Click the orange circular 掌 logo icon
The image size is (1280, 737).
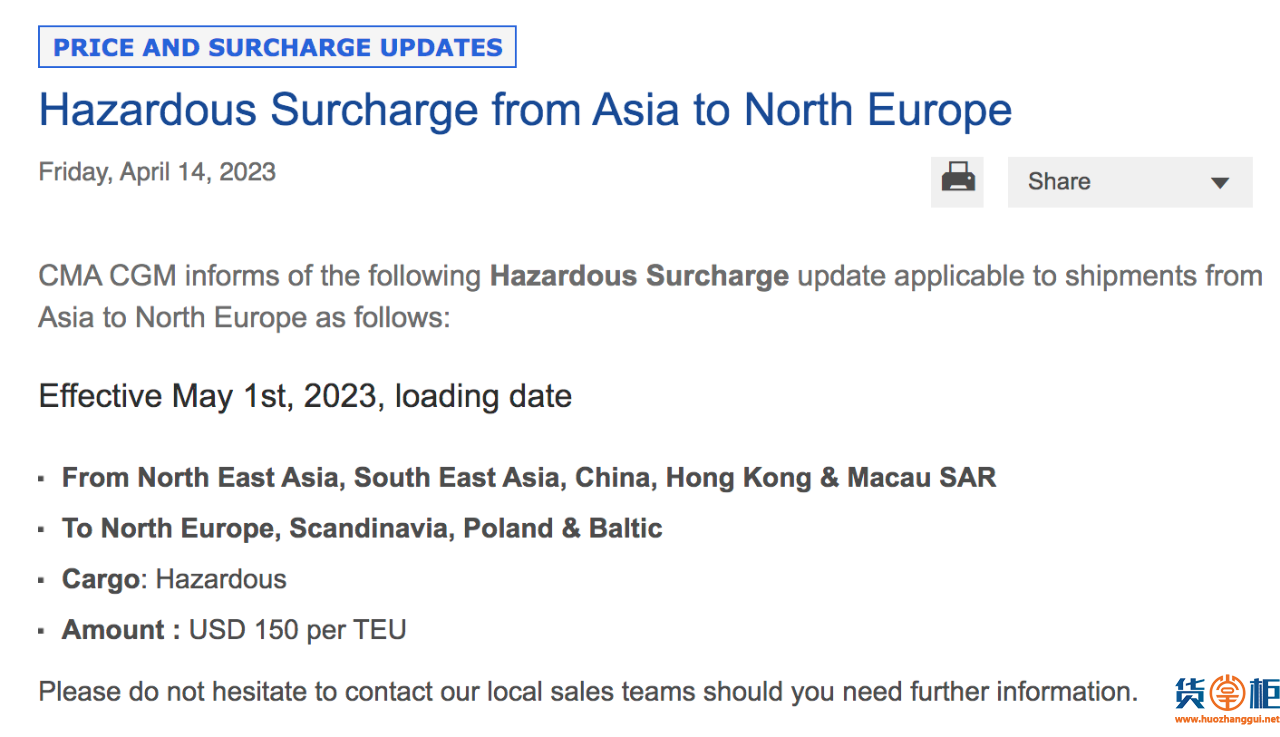(x=1227, y=694)
